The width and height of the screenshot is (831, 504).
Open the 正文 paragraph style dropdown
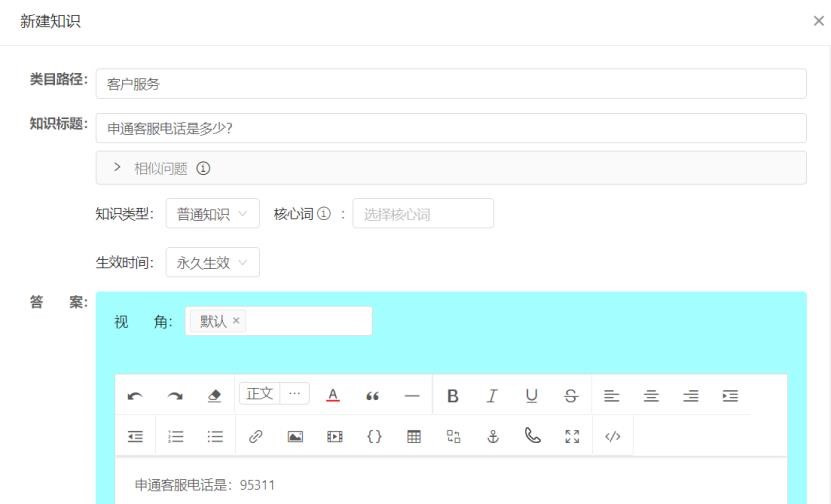[x=259, y=394]
